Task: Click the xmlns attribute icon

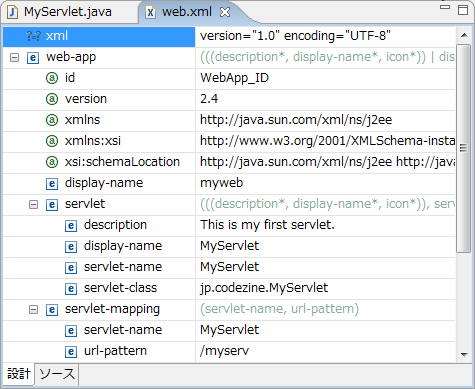Action: coord(52,120)
